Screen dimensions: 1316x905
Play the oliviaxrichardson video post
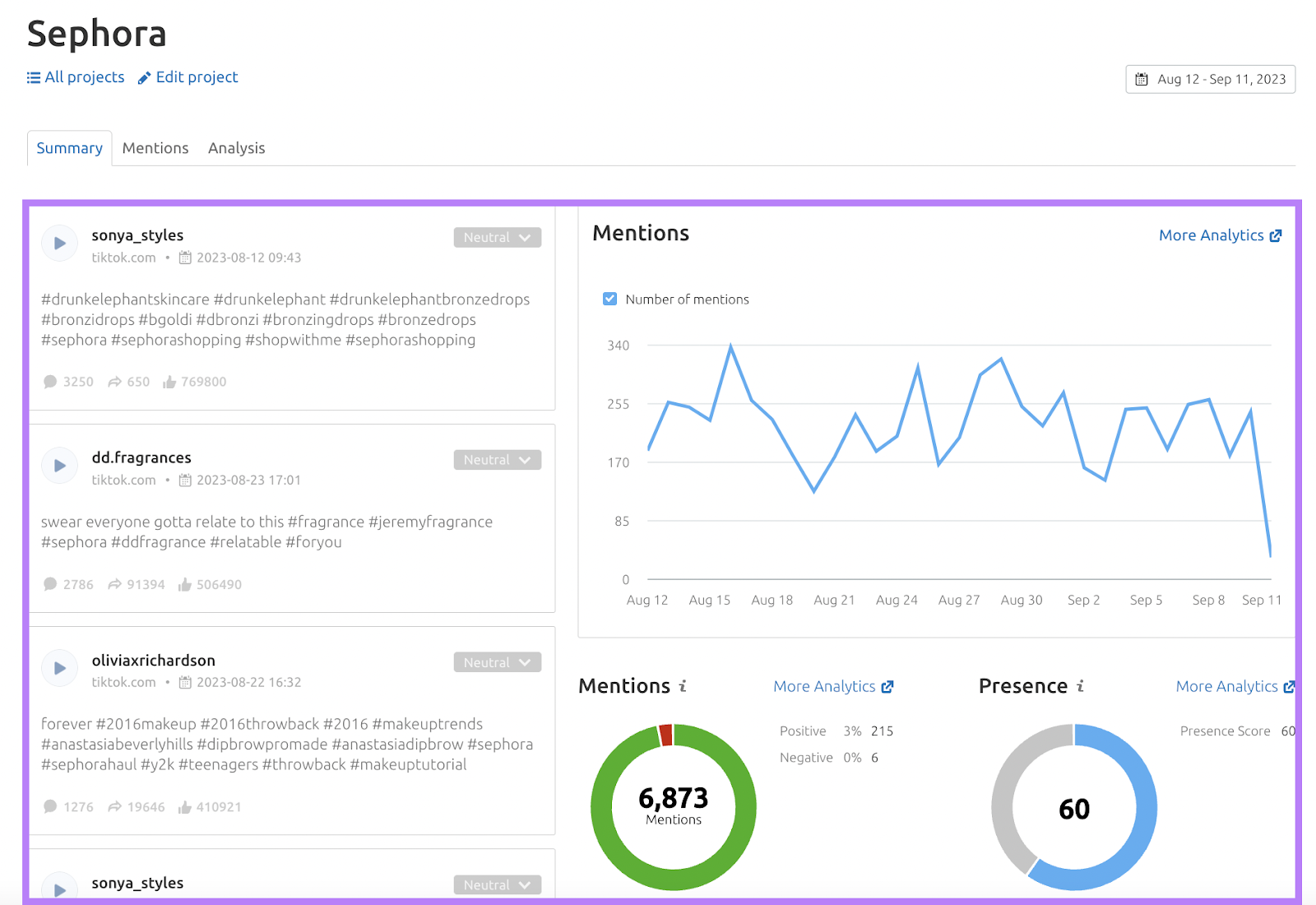coord(58,667)
